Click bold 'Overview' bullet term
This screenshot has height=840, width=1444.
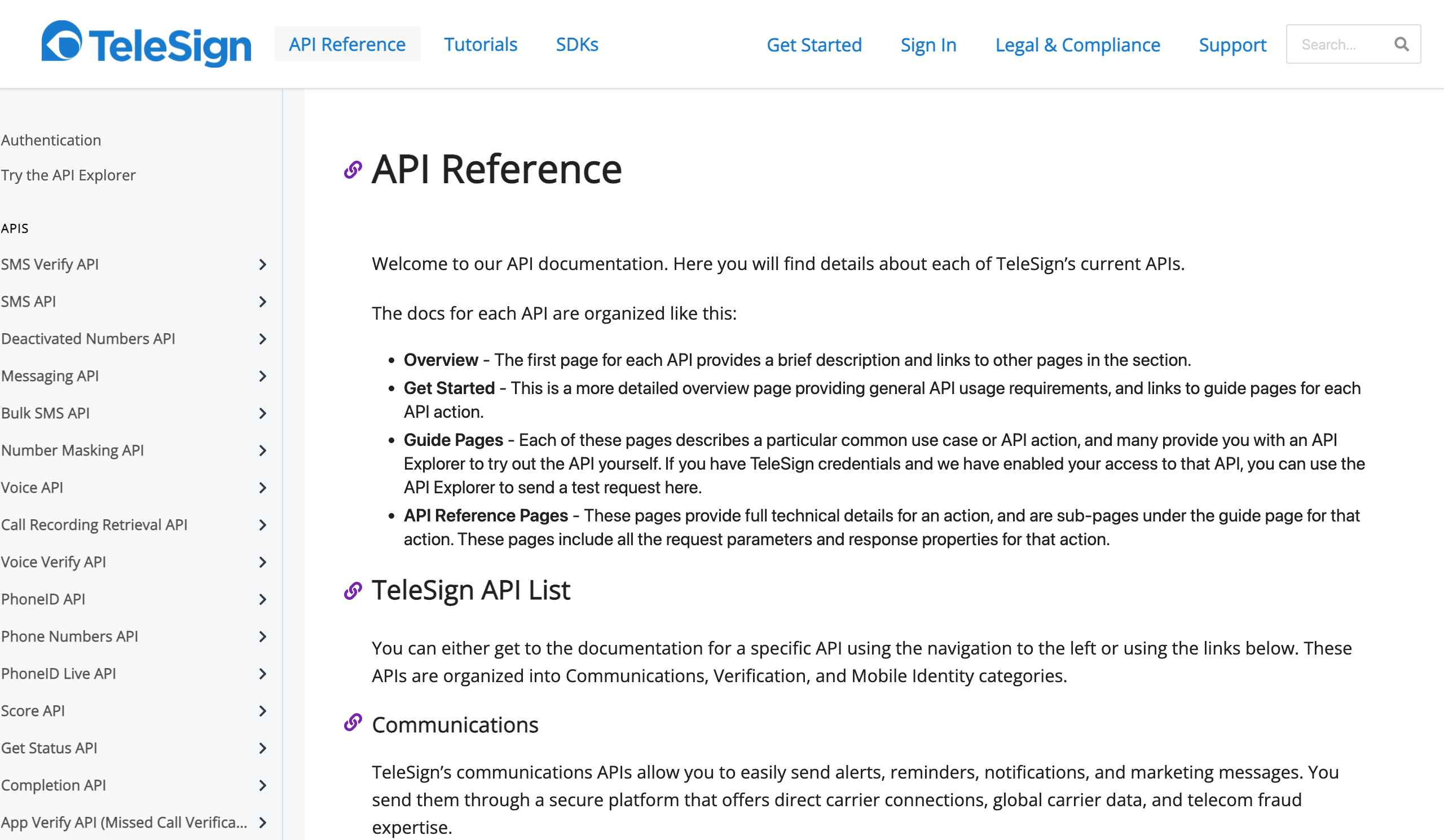click(441, 360)
